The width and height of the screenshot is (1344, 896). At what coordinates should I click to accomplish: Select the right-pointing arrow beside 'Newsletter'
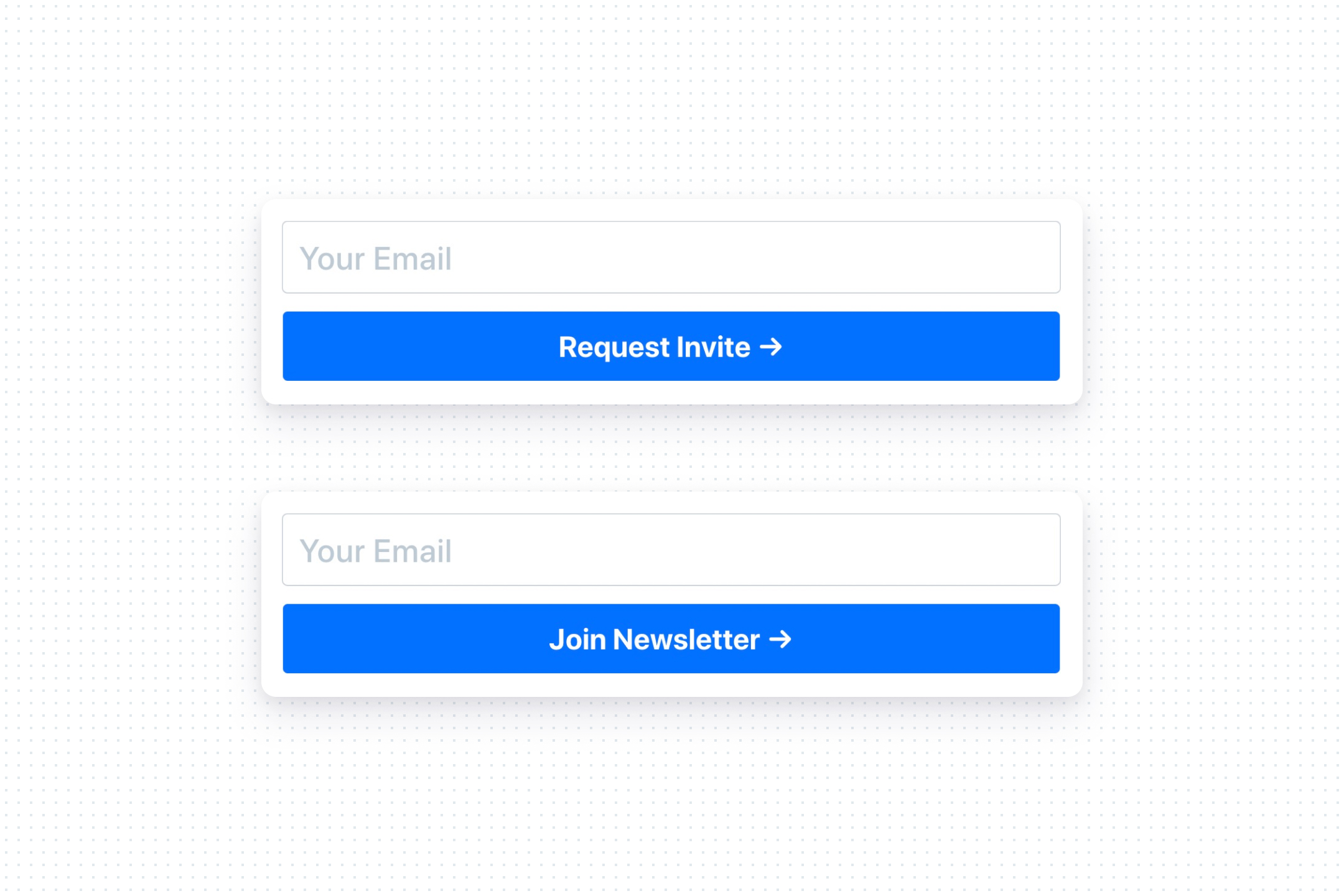[780, 639]
